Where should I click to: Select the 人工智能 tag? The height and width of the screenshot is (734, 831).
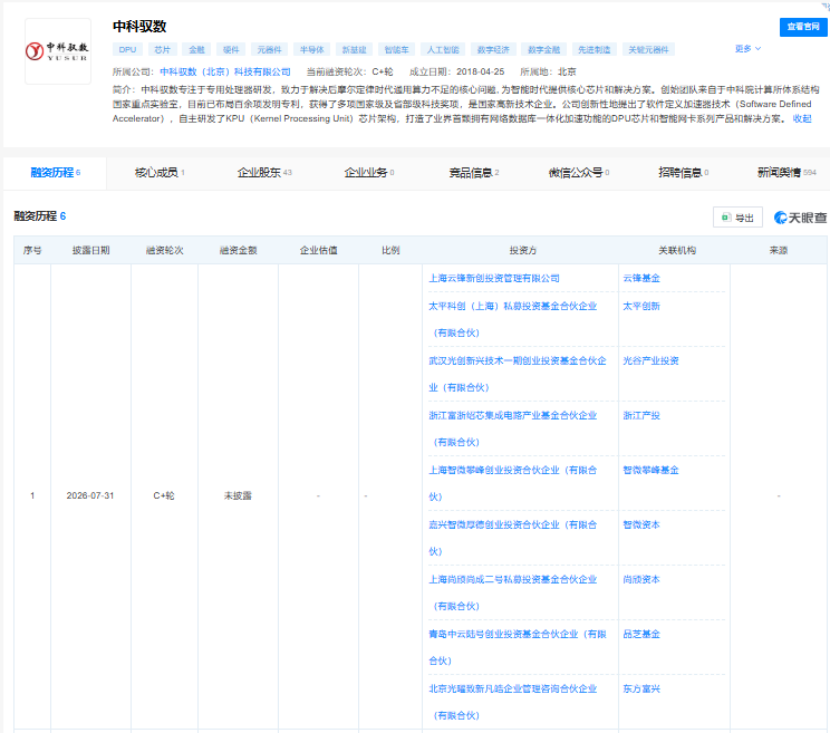443,50
